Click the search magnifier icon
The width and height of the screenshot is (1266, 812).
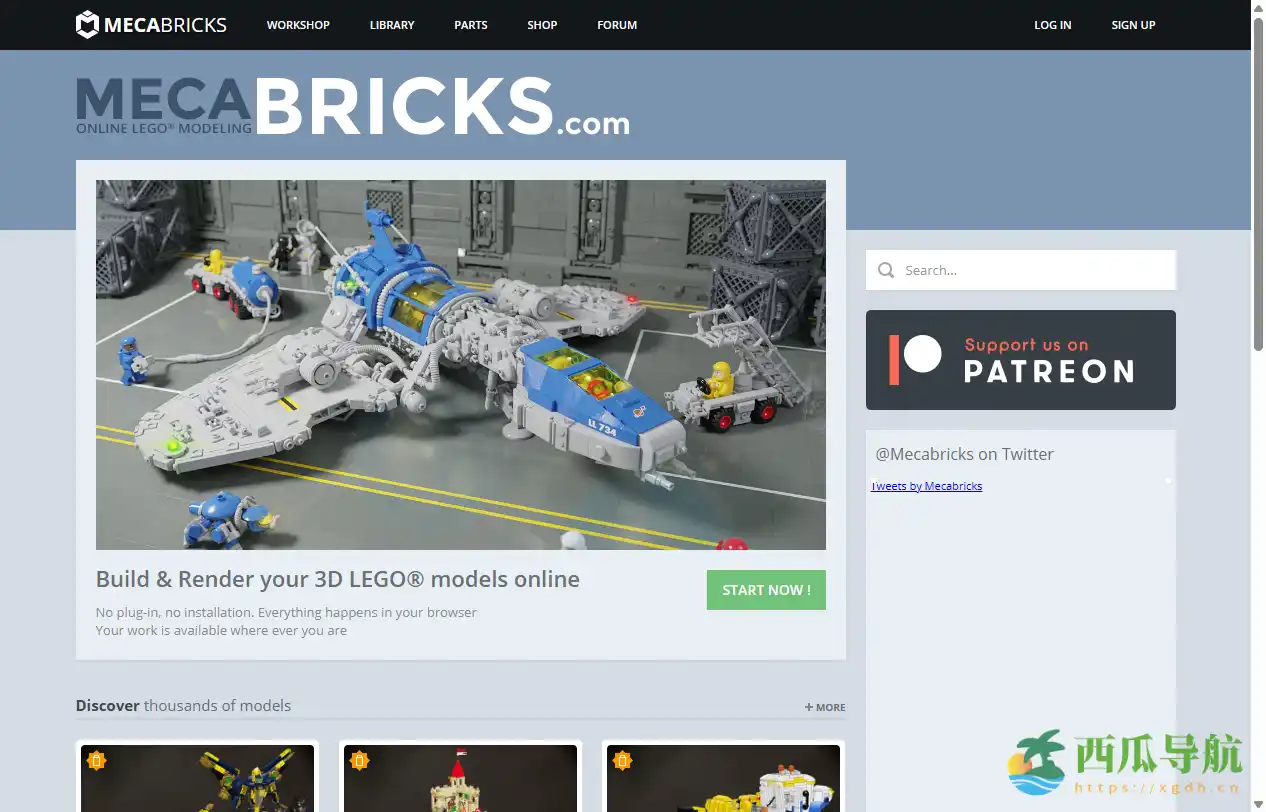tap(886, 270)
